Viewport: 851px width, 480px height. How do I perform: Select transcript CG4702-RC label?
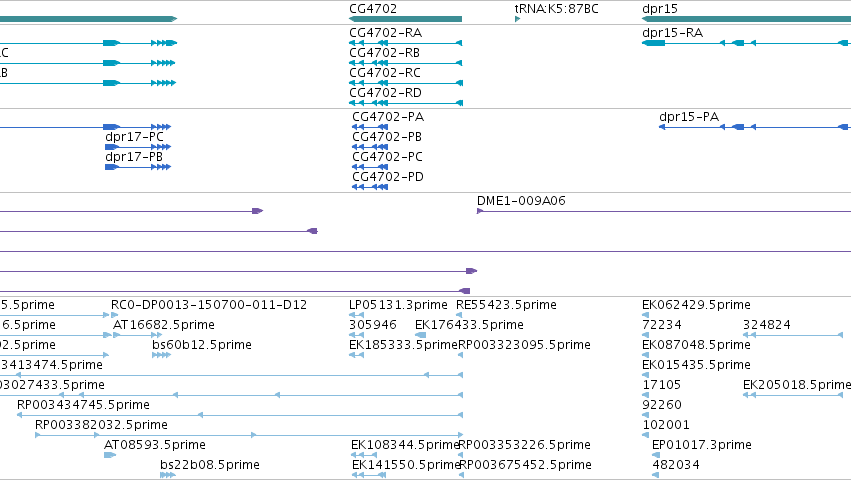pyautogui.click(x=385, y=73)
